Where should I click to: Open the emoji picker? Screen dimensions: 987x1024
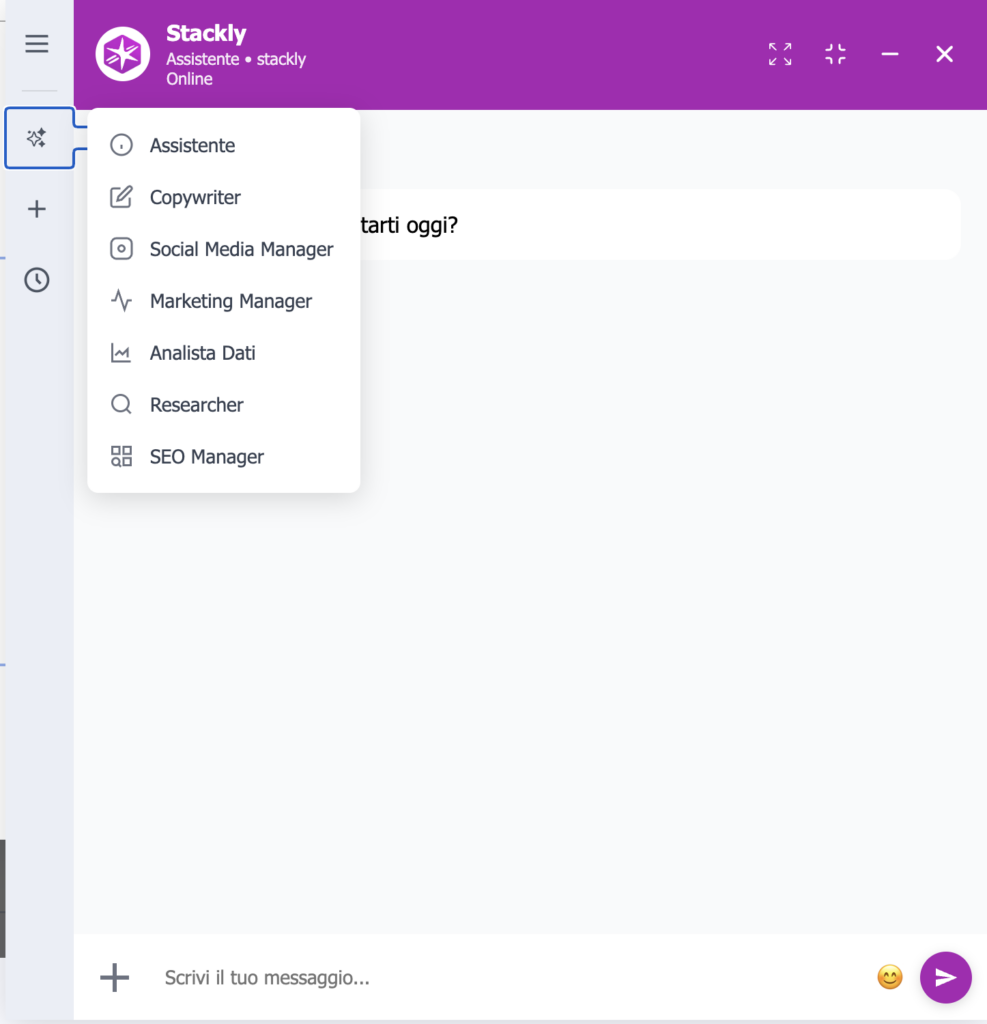(x=890, y=977)
